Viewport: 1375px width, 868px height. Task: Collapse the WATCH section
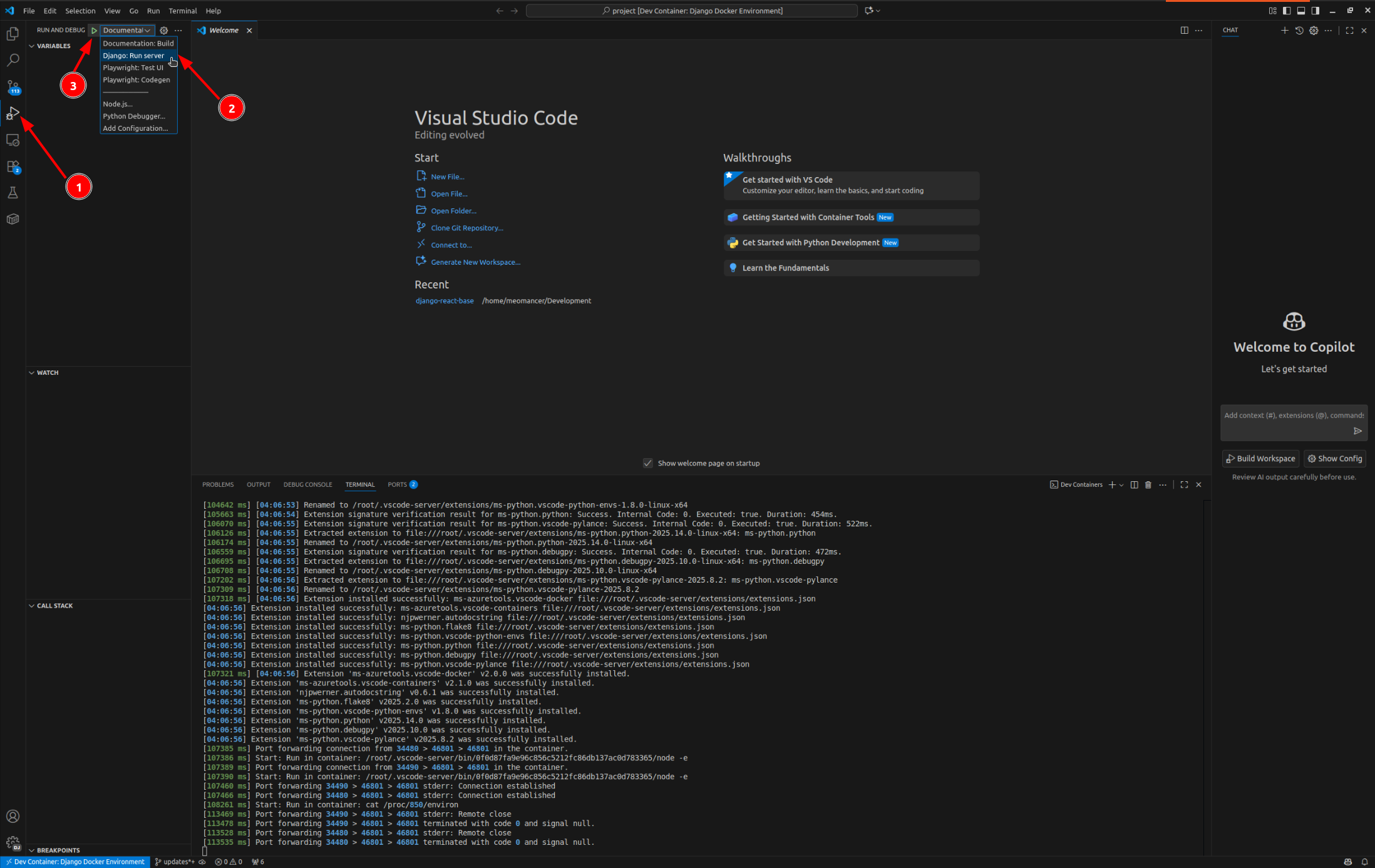pyautogui.click(x=47, y=372)
